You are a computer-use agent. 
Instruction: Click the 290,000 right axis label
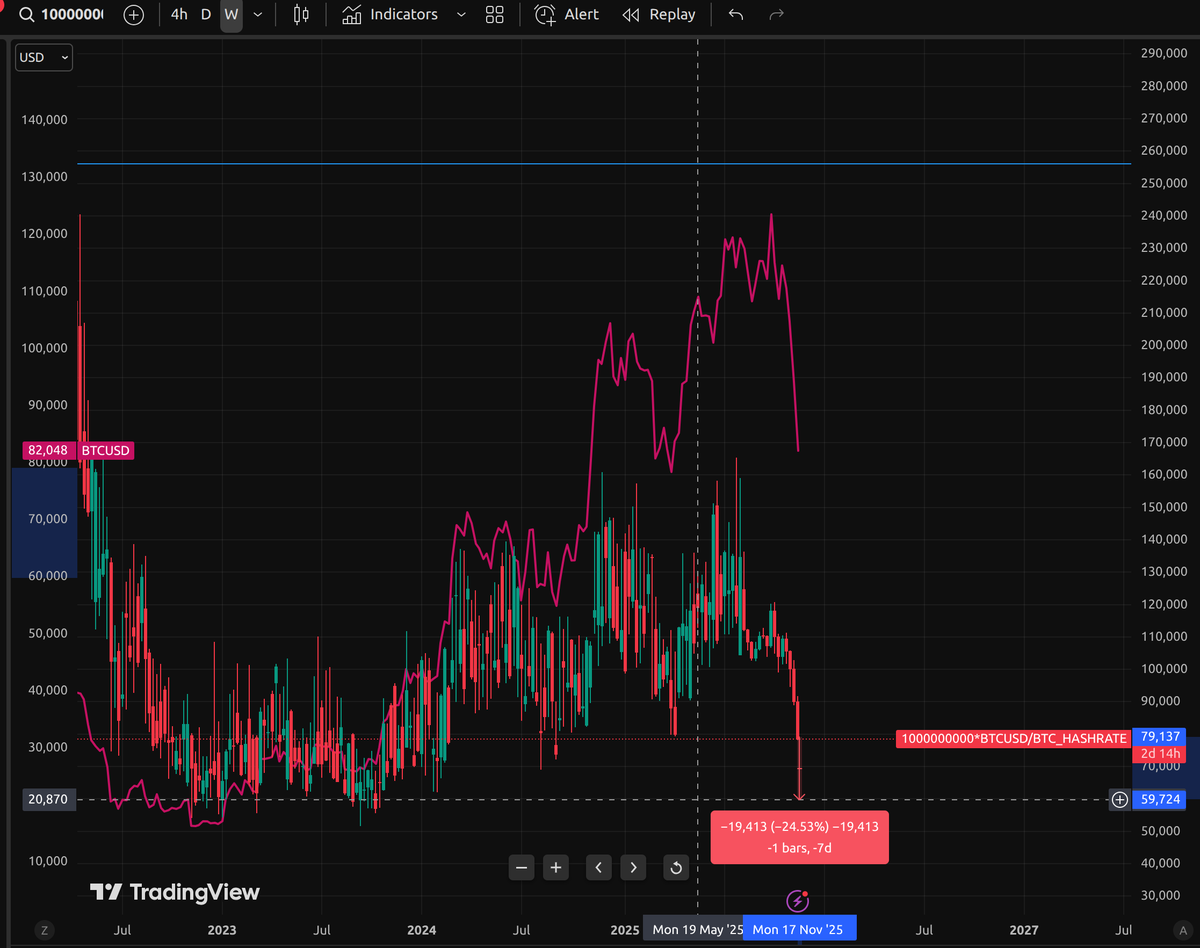pyautogui.click(x=1164, y=53)
